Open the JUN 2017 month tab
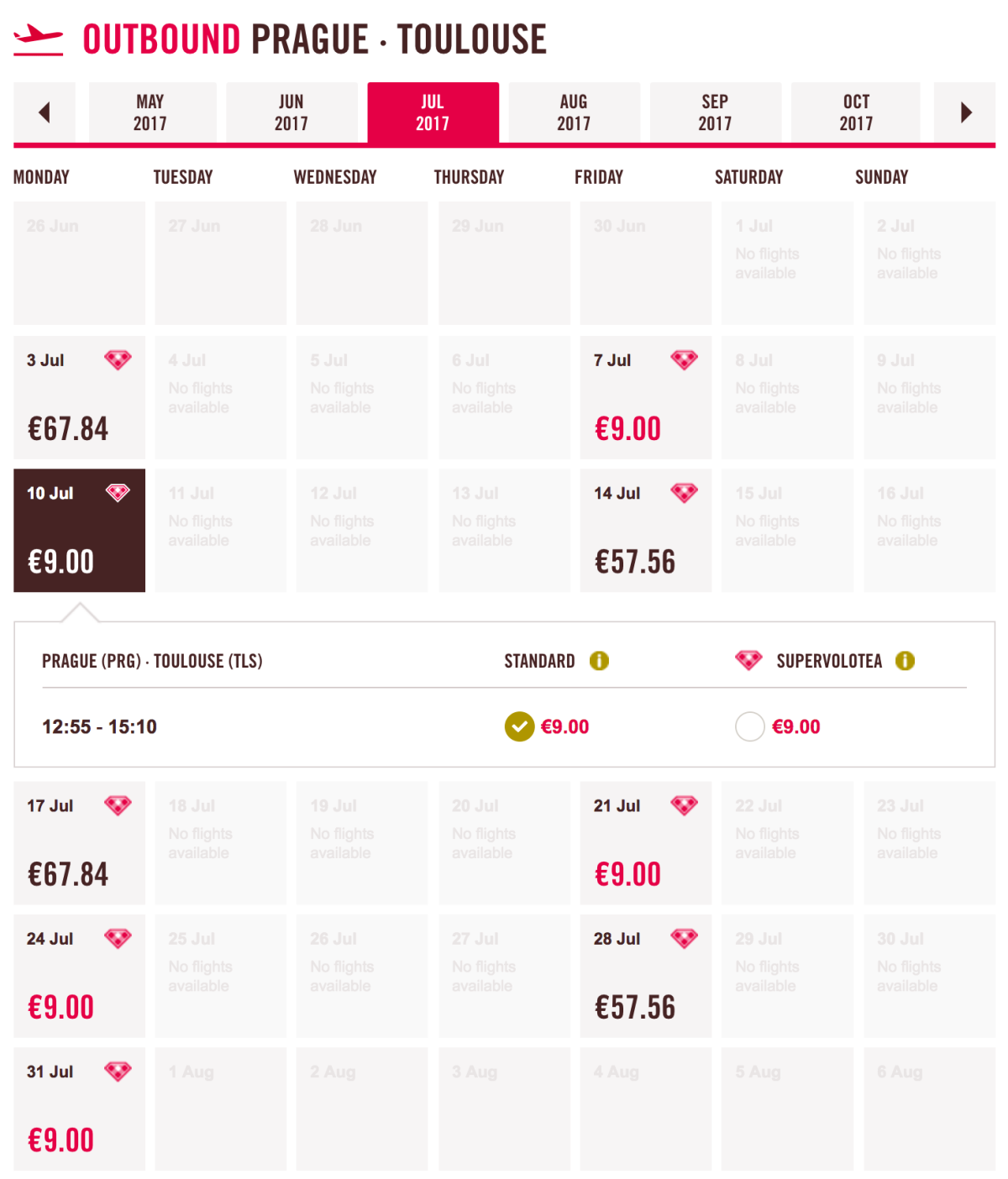Image resolution: width=1008 pixels, height=1179 pixels. point(291,113)
